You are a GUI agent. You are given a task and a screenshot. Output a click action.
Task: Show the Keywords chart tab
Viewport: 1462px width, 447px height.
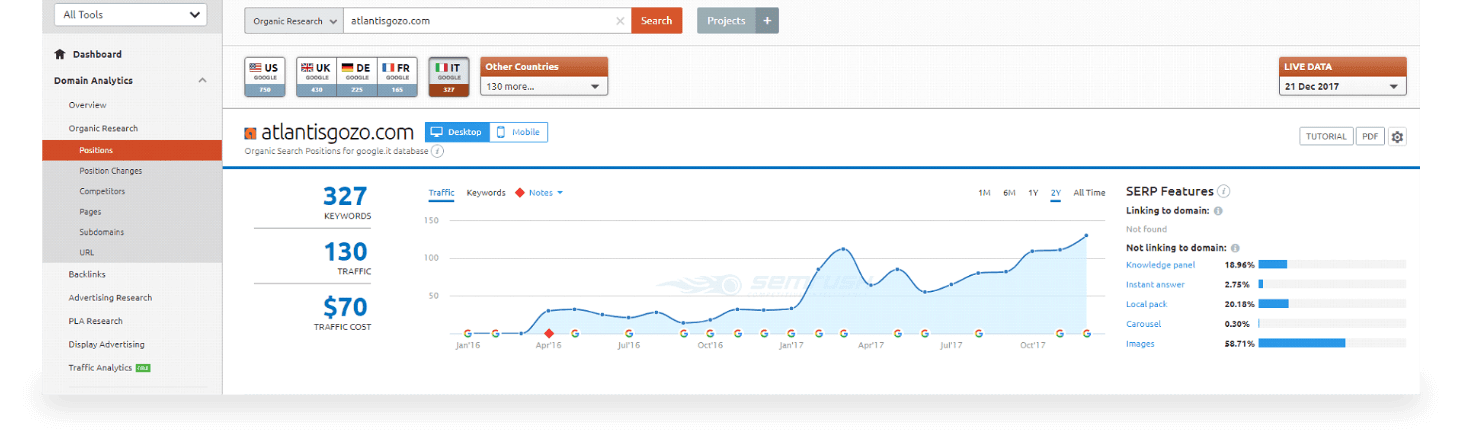click(x=486, y=193)
